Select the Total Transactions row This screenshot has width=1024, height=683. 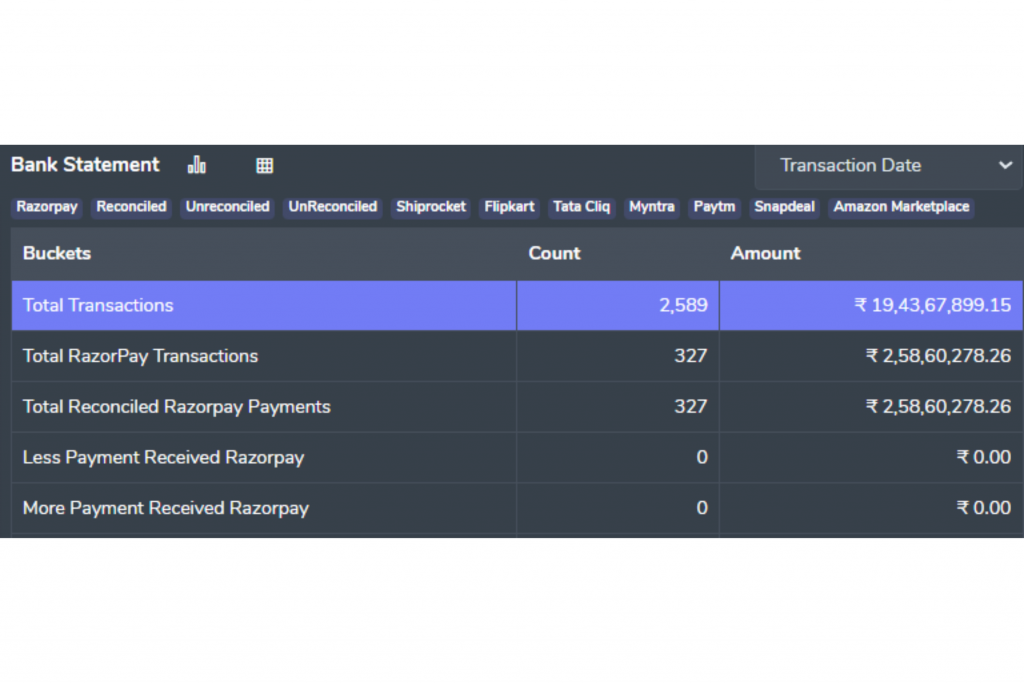[517, 306]
